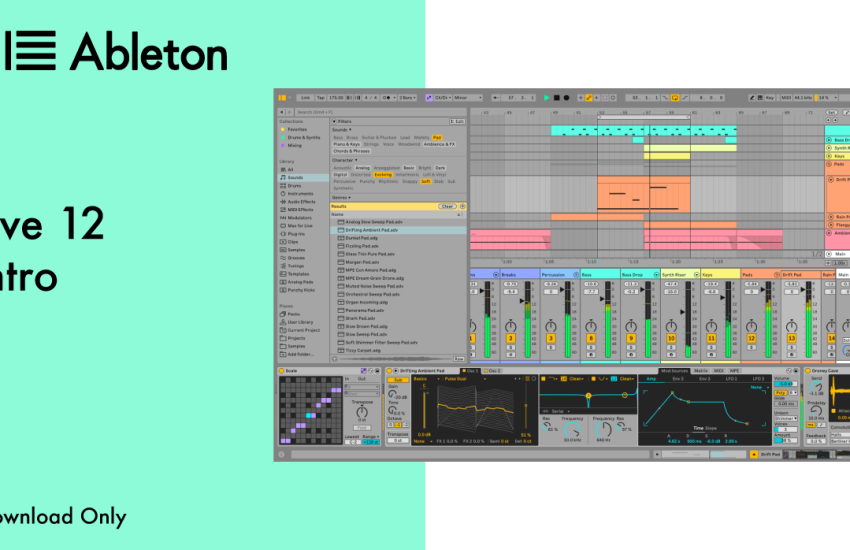850x550 pixels.
Task: Open the Minor scale dropdown
Action: coord(468,98)
